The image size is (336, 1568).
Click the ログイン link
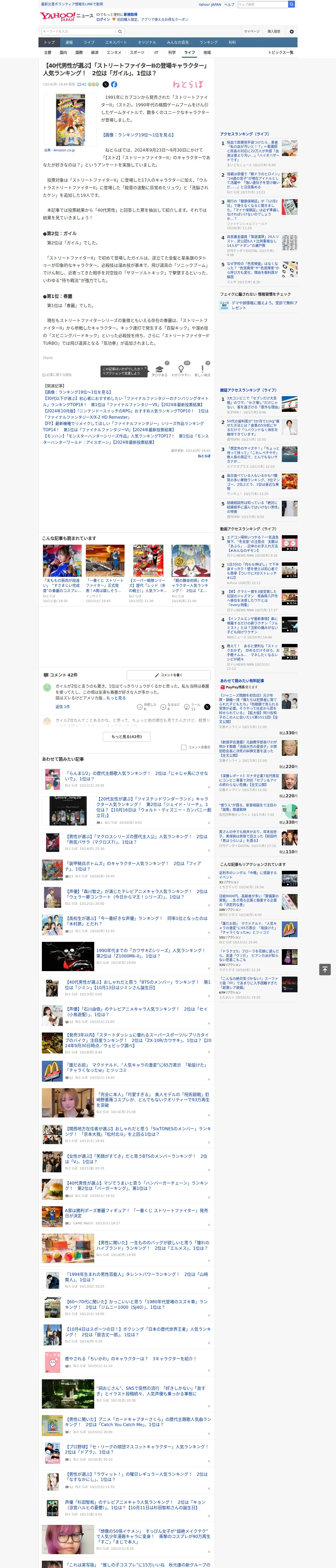103,20
